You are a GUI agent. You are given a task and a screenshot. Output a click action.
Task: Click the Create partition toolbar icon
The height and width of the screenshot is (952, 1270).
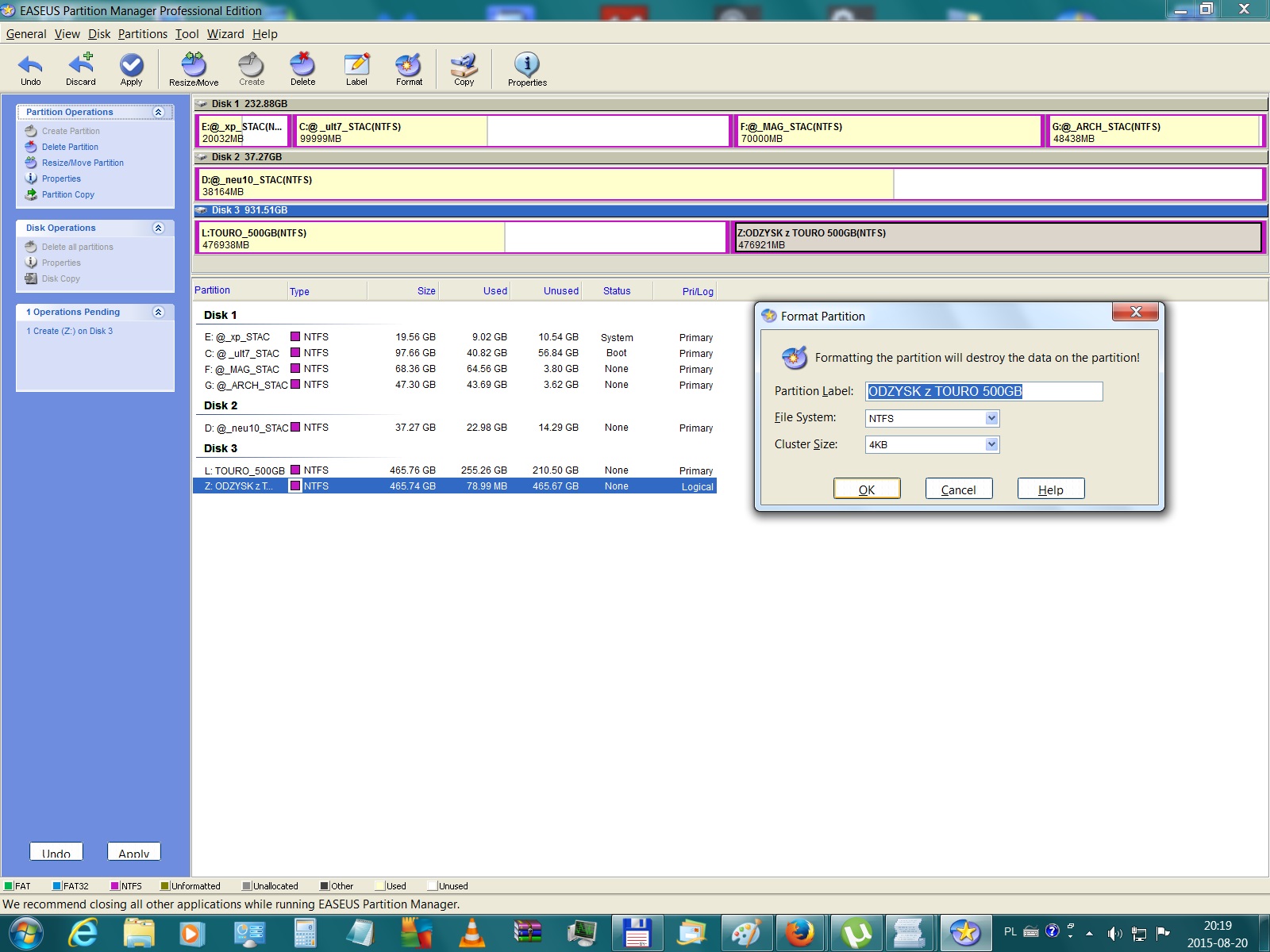(252, 70)
